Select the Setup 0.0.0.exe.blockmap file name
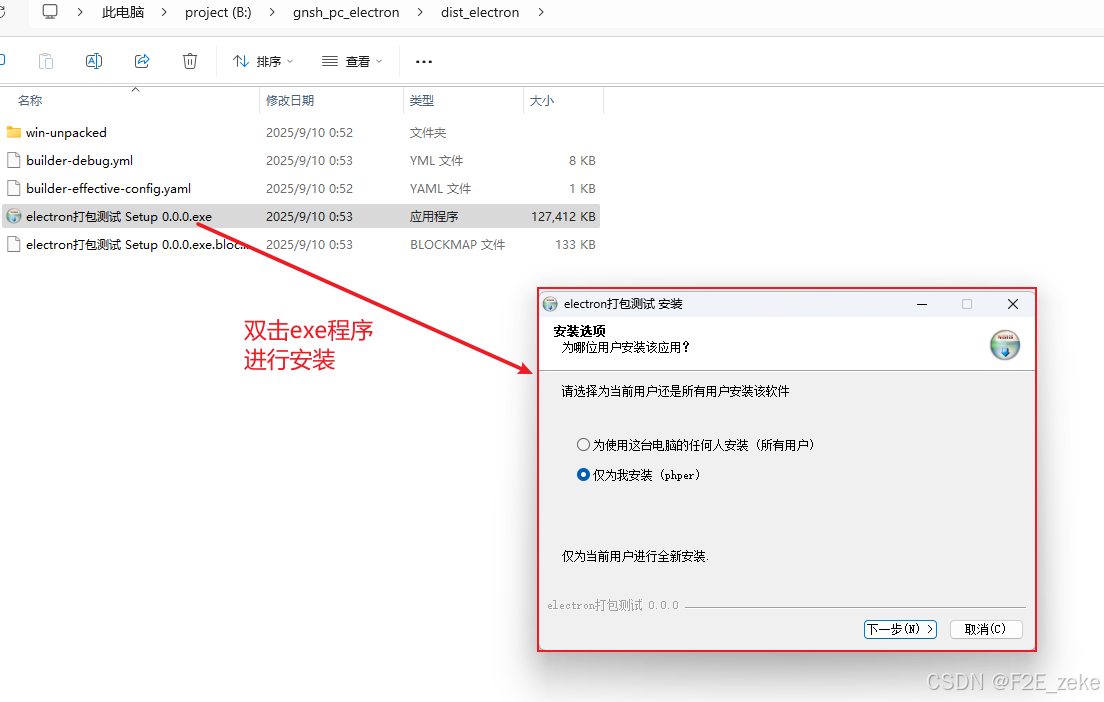 (137, 244)
